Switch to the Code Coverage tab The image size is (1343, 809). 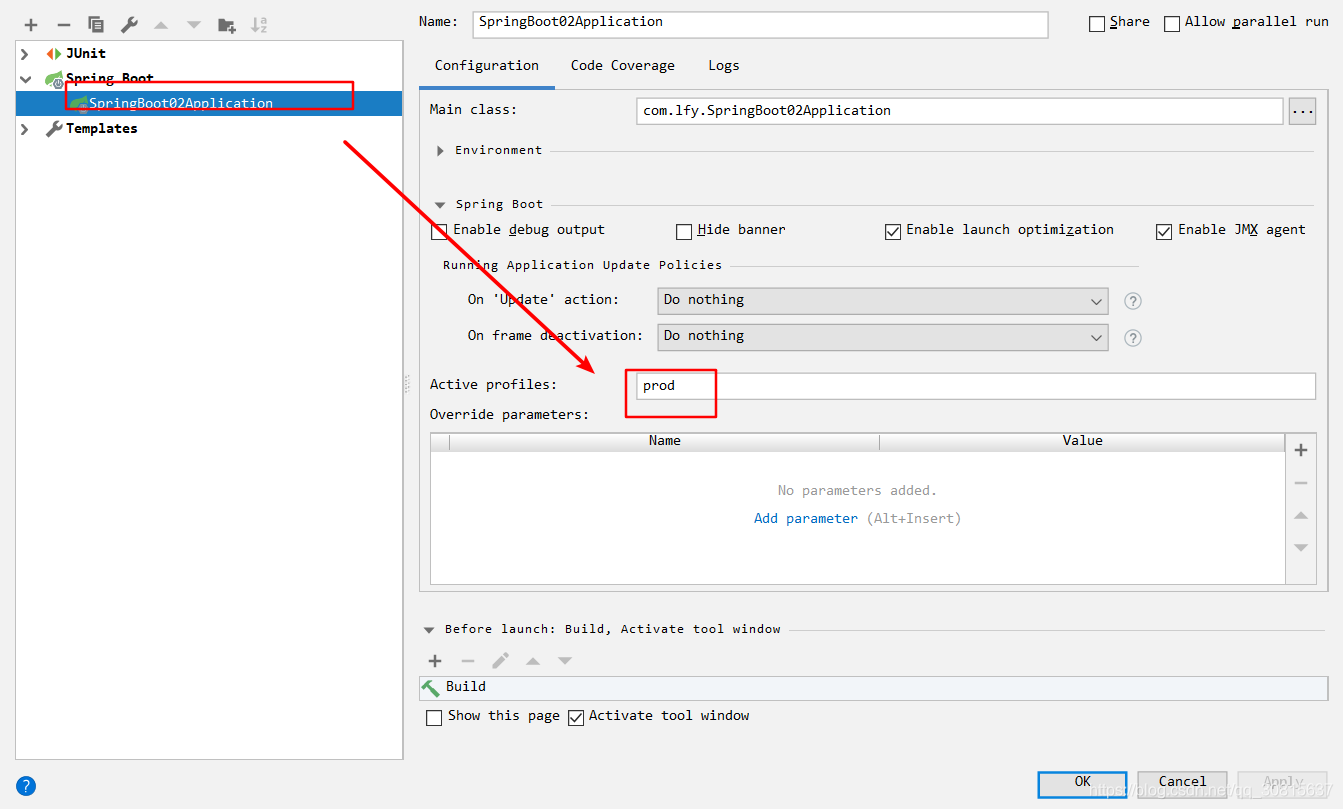623,66
